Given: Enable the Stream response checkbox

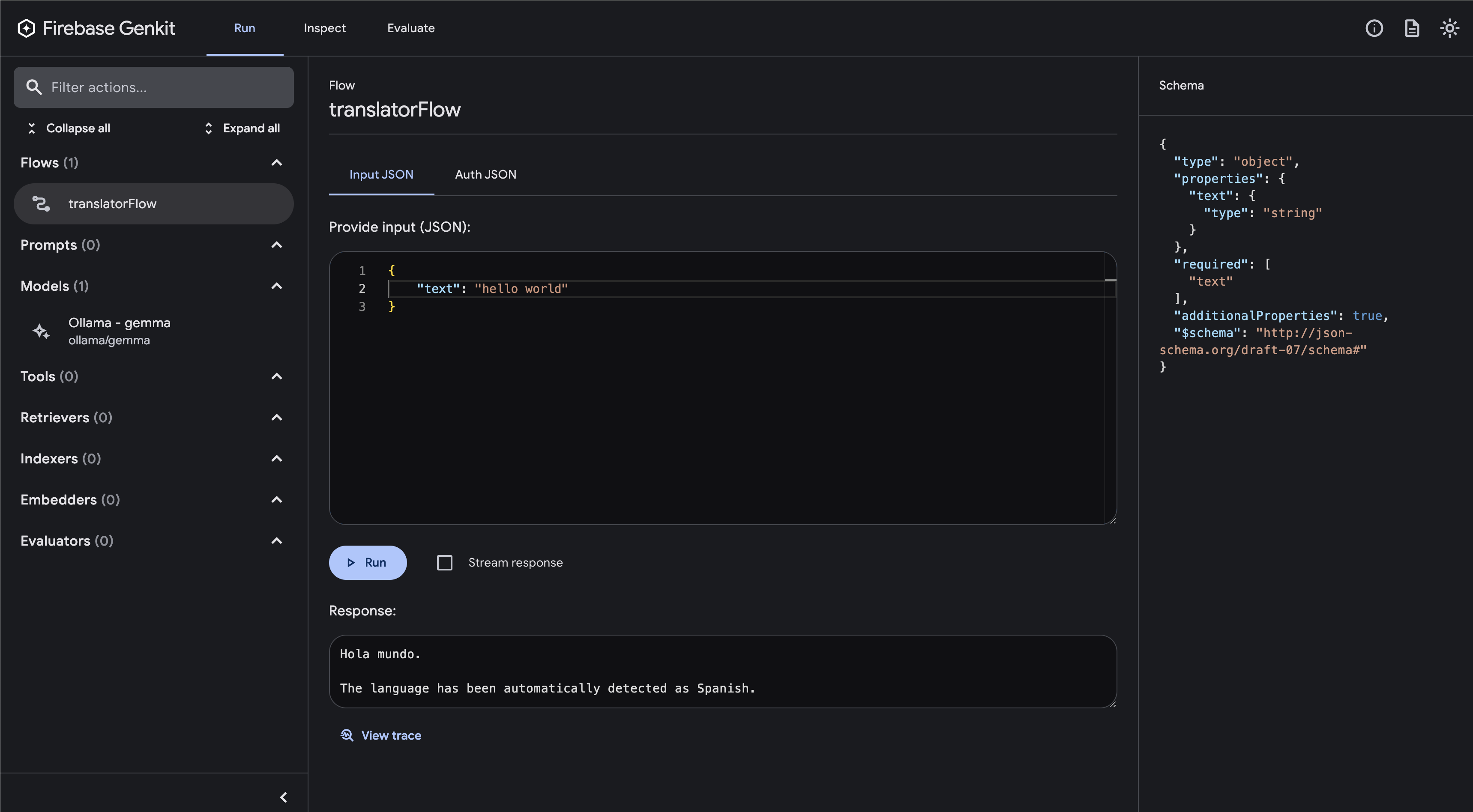Looking at the screenshot, I should tap(444, 563).
